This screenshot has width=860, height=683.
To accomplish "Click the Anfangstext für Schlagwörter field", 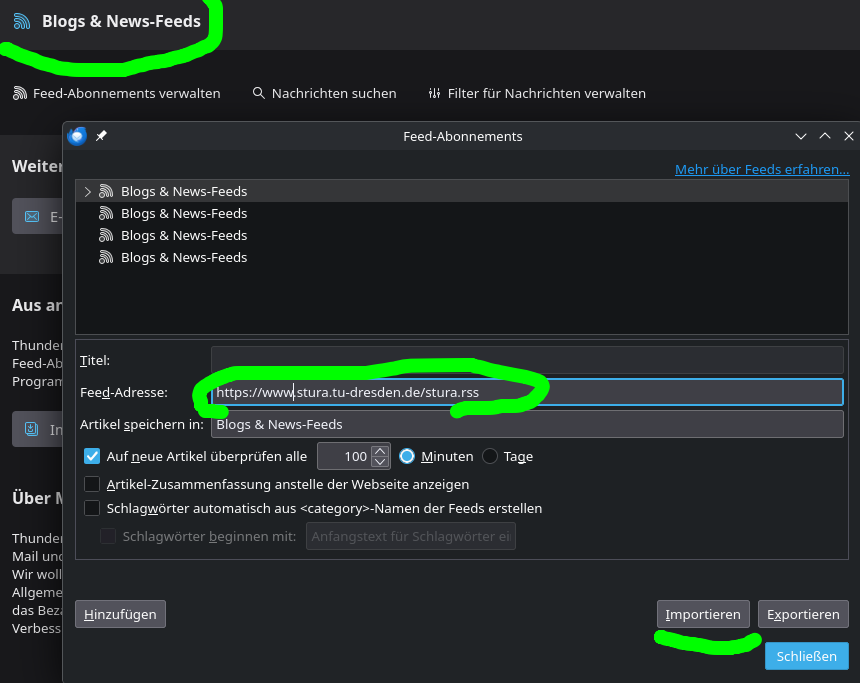I will tap(411, 536).
